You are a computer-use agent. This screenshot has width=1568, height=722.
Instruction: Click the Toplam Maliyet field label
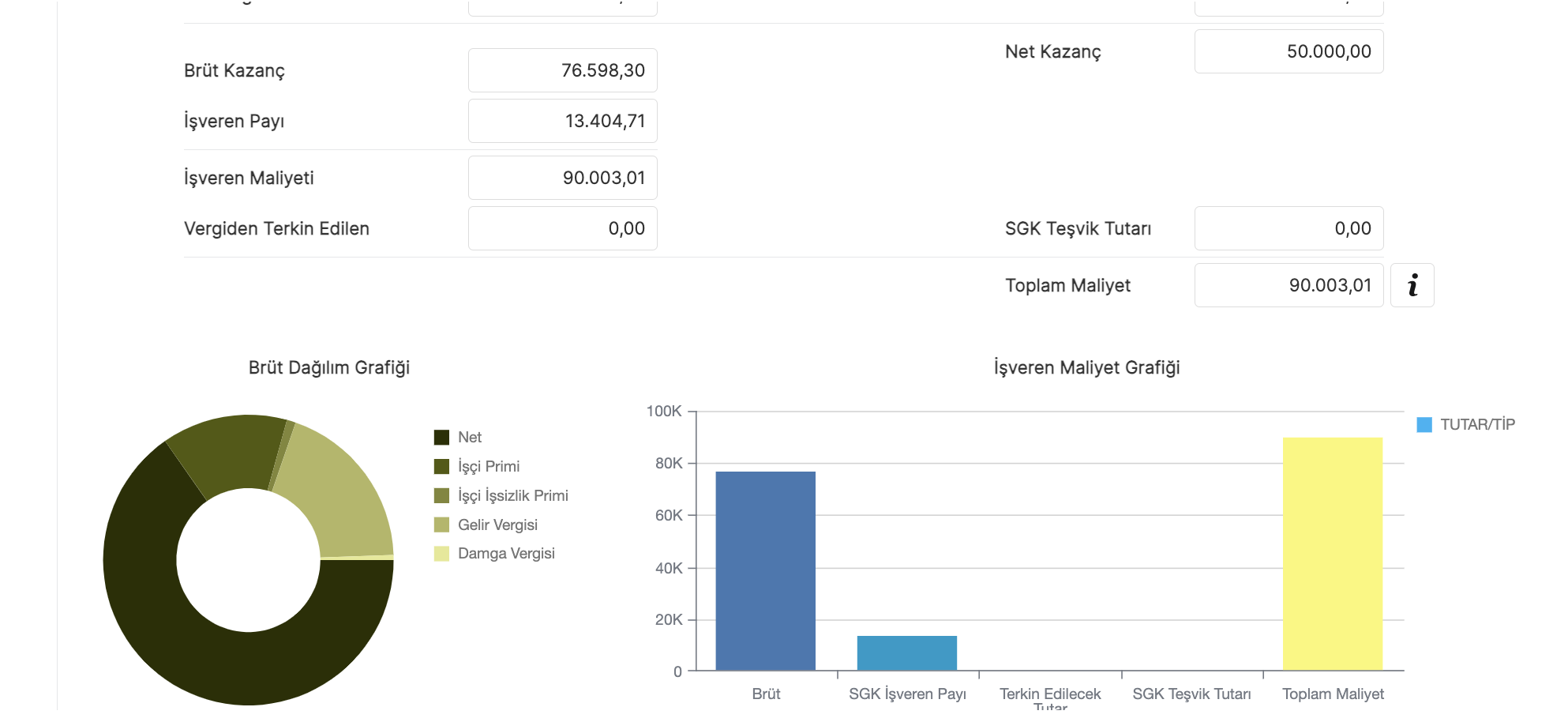(1067, 285)
